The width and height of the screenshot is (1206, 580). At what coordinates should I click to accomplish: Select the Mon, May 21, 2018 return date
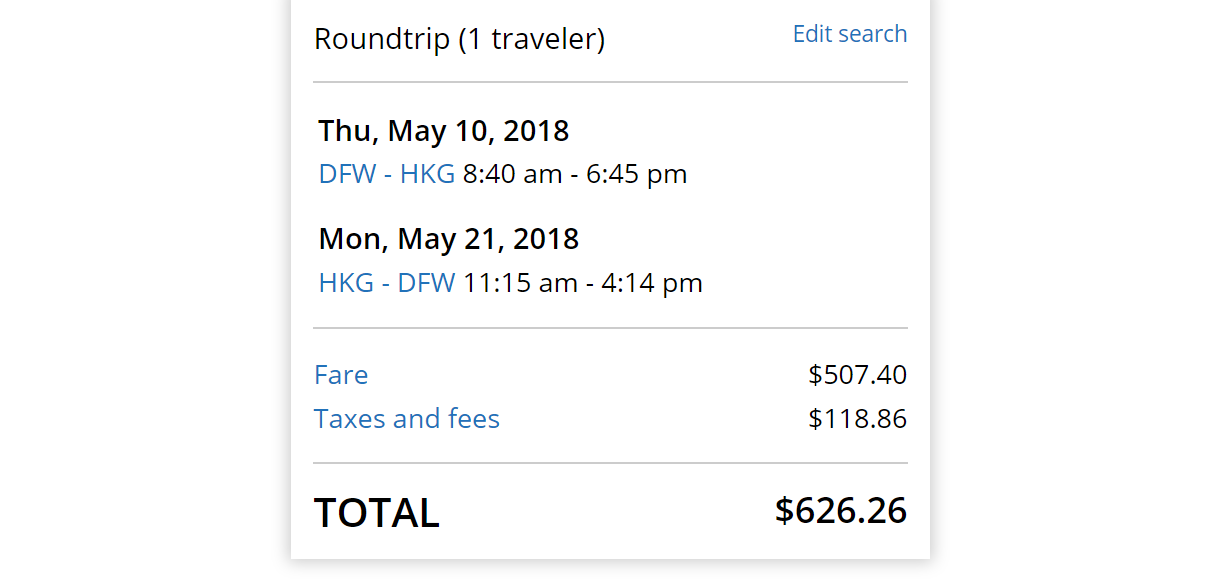click(x=448, y=239)
